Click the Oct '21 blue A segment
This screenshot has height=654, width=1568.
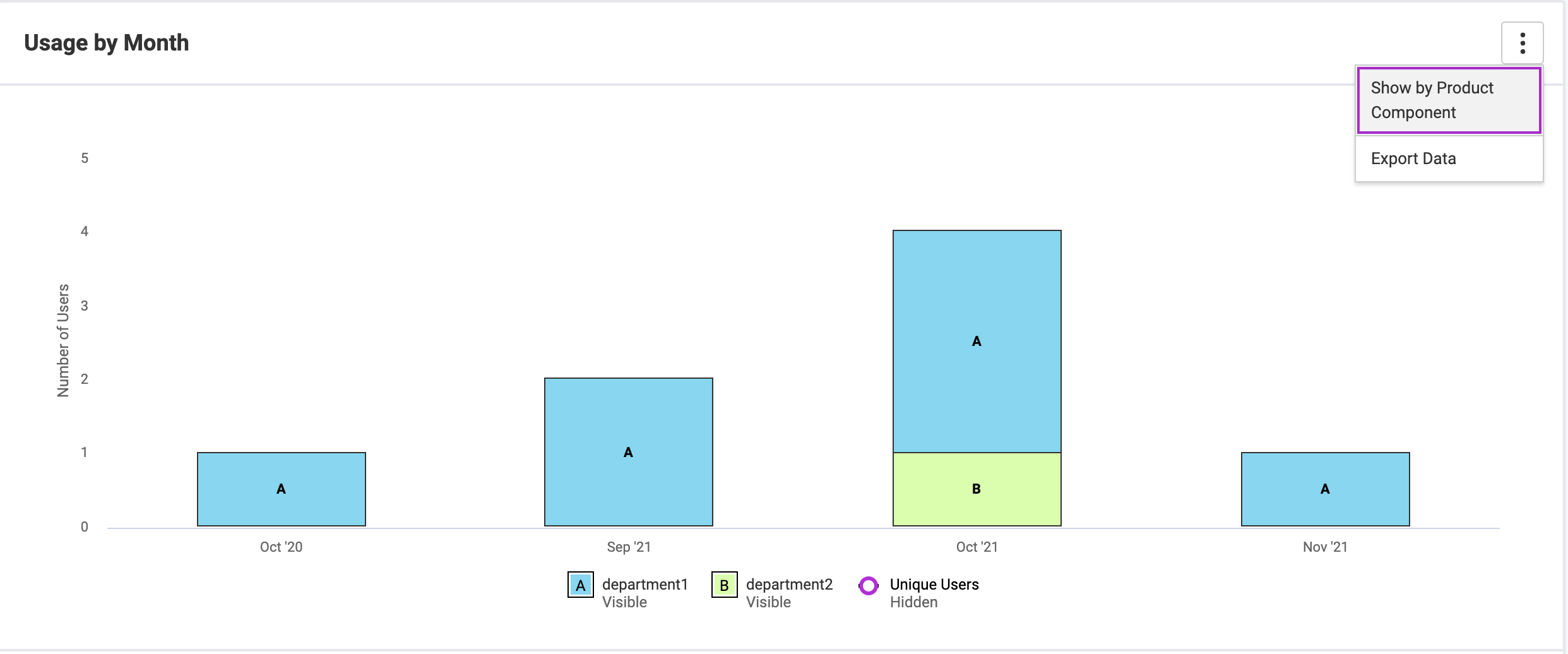coord(977,342)
